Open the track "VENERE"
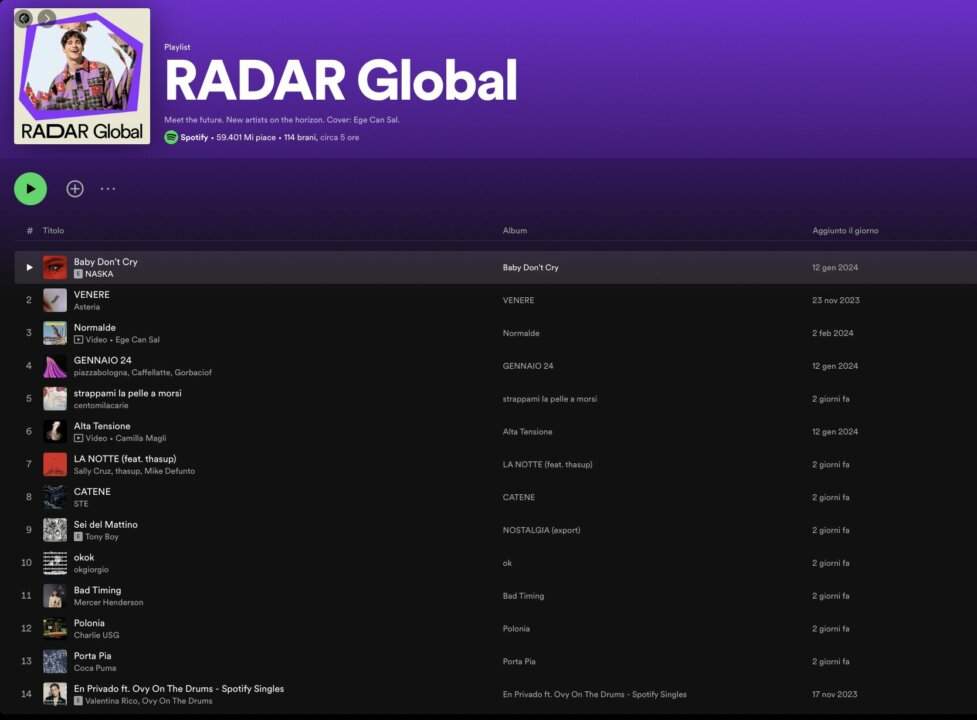 coord(91,294)
